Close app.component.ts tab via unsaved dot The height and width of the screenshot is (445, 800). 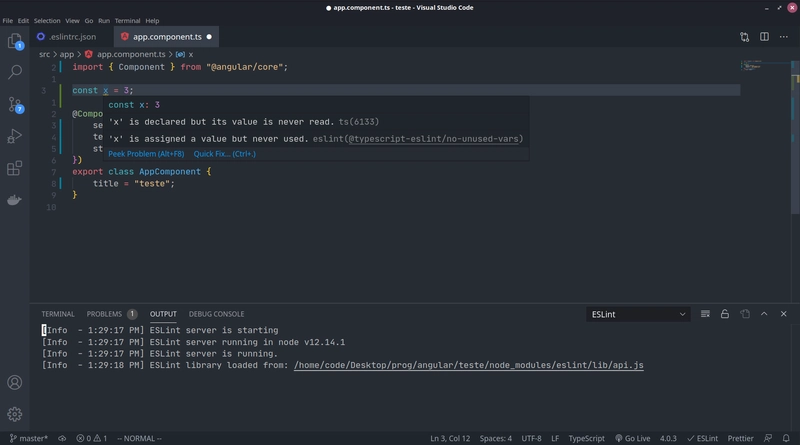[209, 37]
